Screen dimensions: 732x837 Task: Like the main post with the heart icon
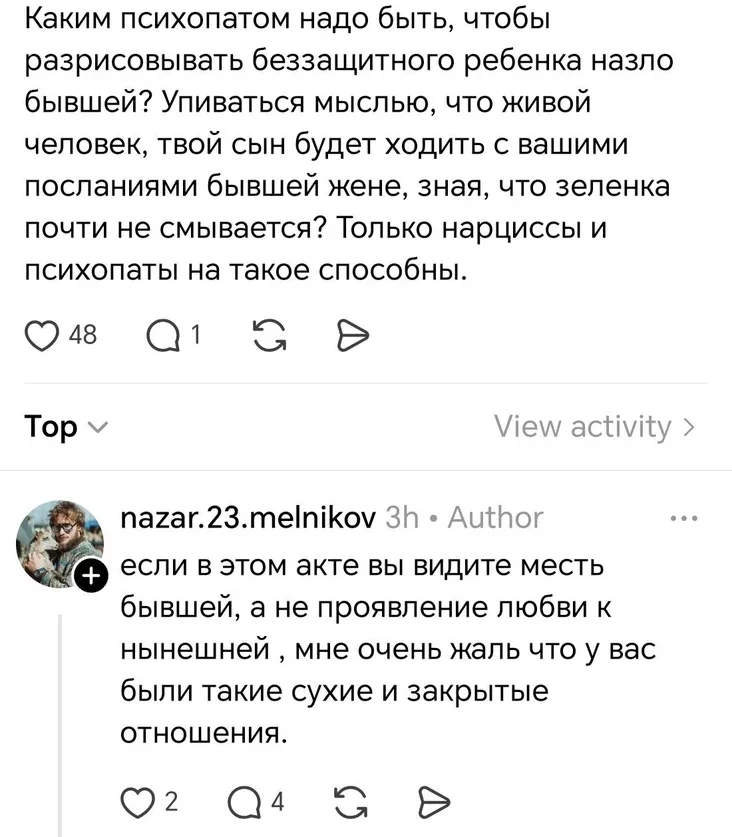pyautogui.click(x=41, y=335)
